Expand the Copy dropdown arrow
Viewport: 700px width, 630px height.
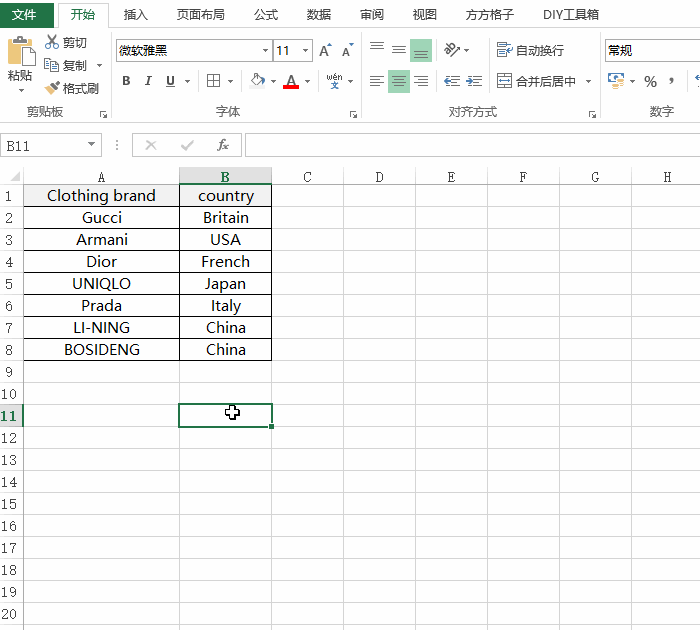coord(99,65)
